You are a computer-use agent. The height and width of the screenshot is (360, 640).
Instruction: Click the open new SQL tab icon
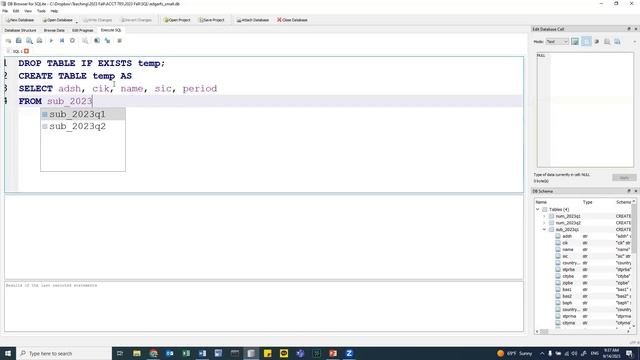[x=9, y=41]
